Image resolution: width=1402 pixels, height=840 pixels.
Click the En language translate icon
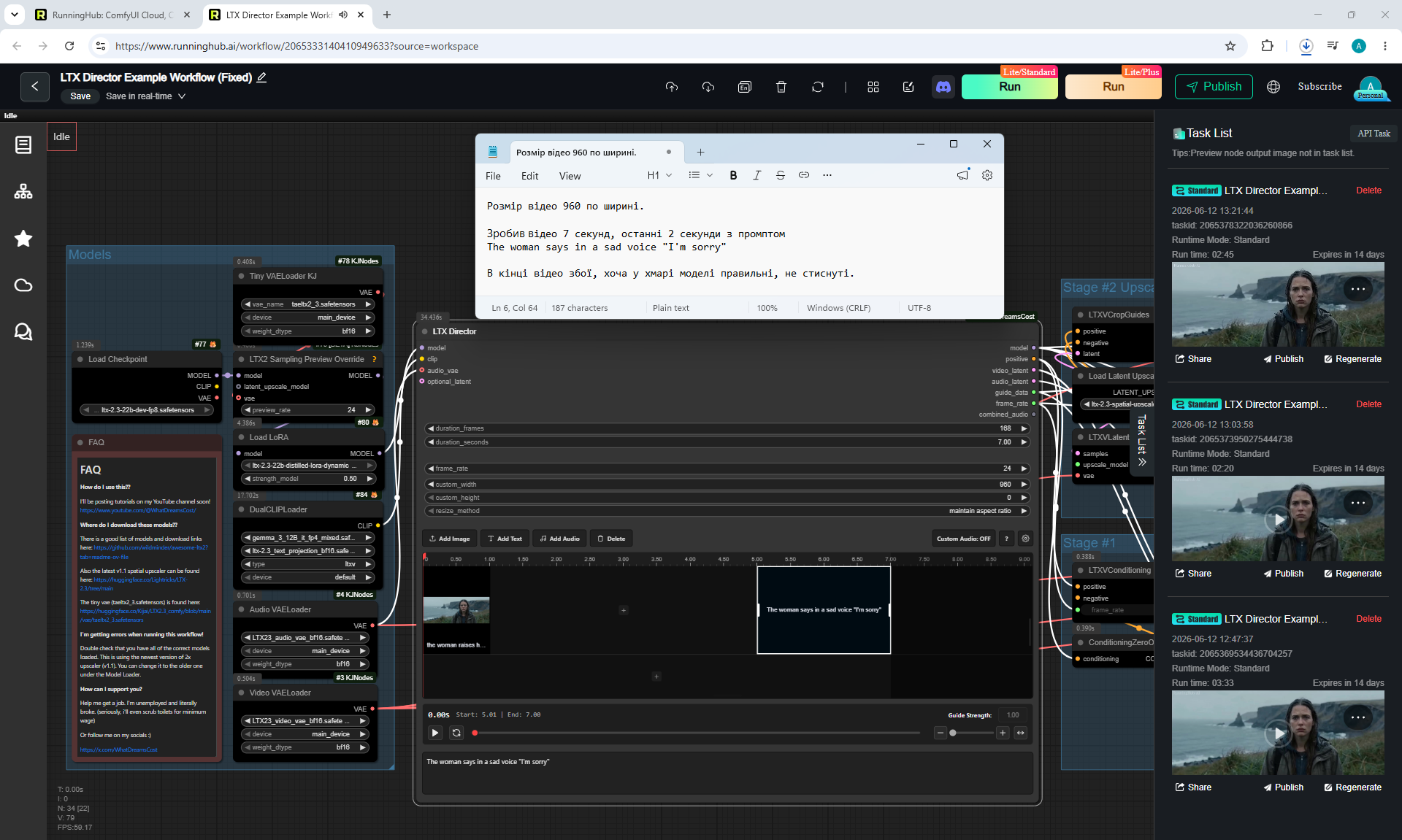point(745,87)
